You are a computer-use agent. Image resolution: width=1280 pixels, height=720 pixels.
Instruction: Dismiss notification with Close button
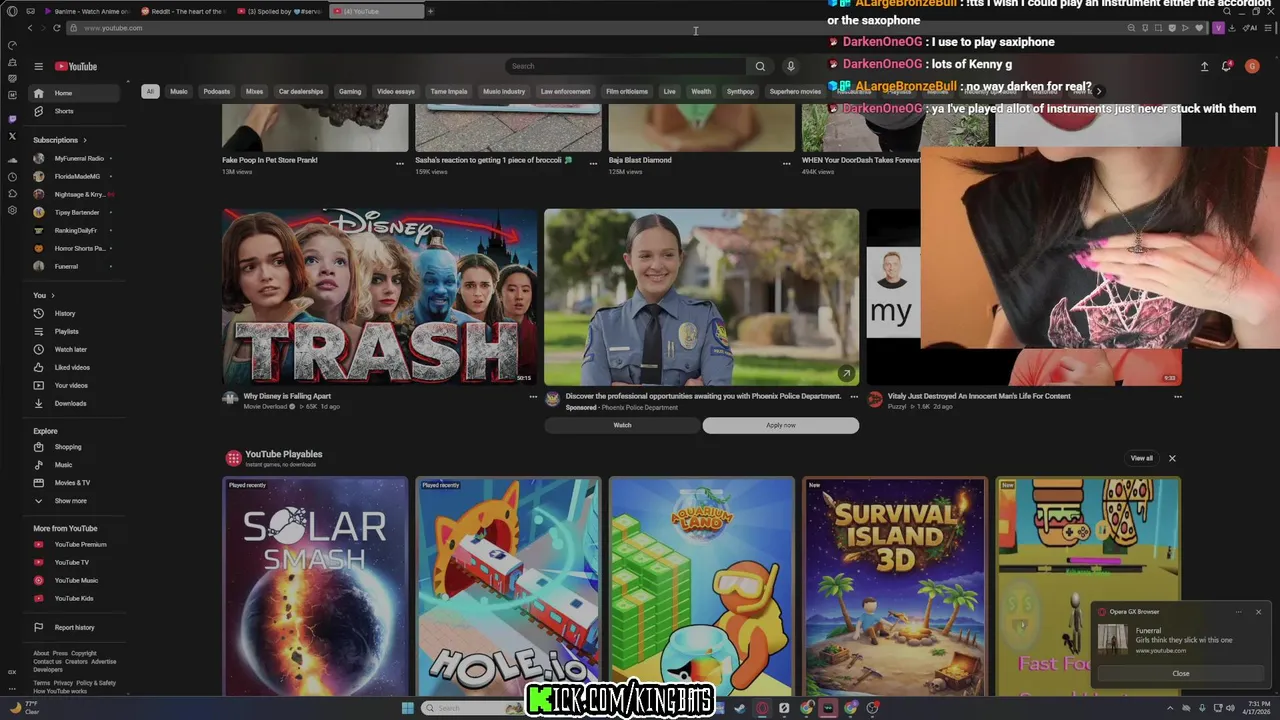[x=1181, y=673]
